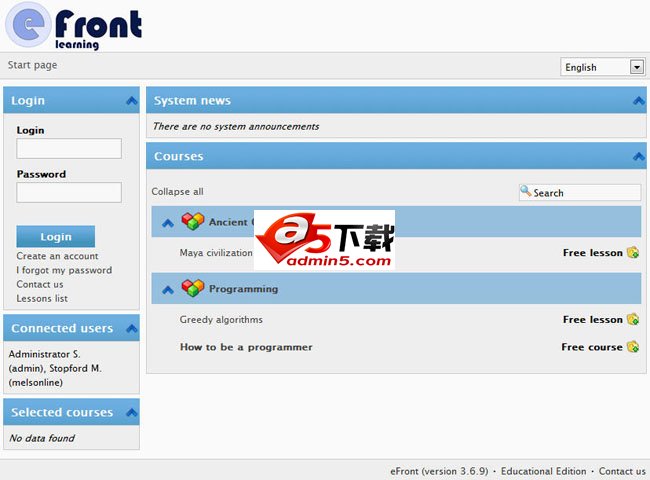
Task: Click the search magnifier icon
Action: pos(526,191)
